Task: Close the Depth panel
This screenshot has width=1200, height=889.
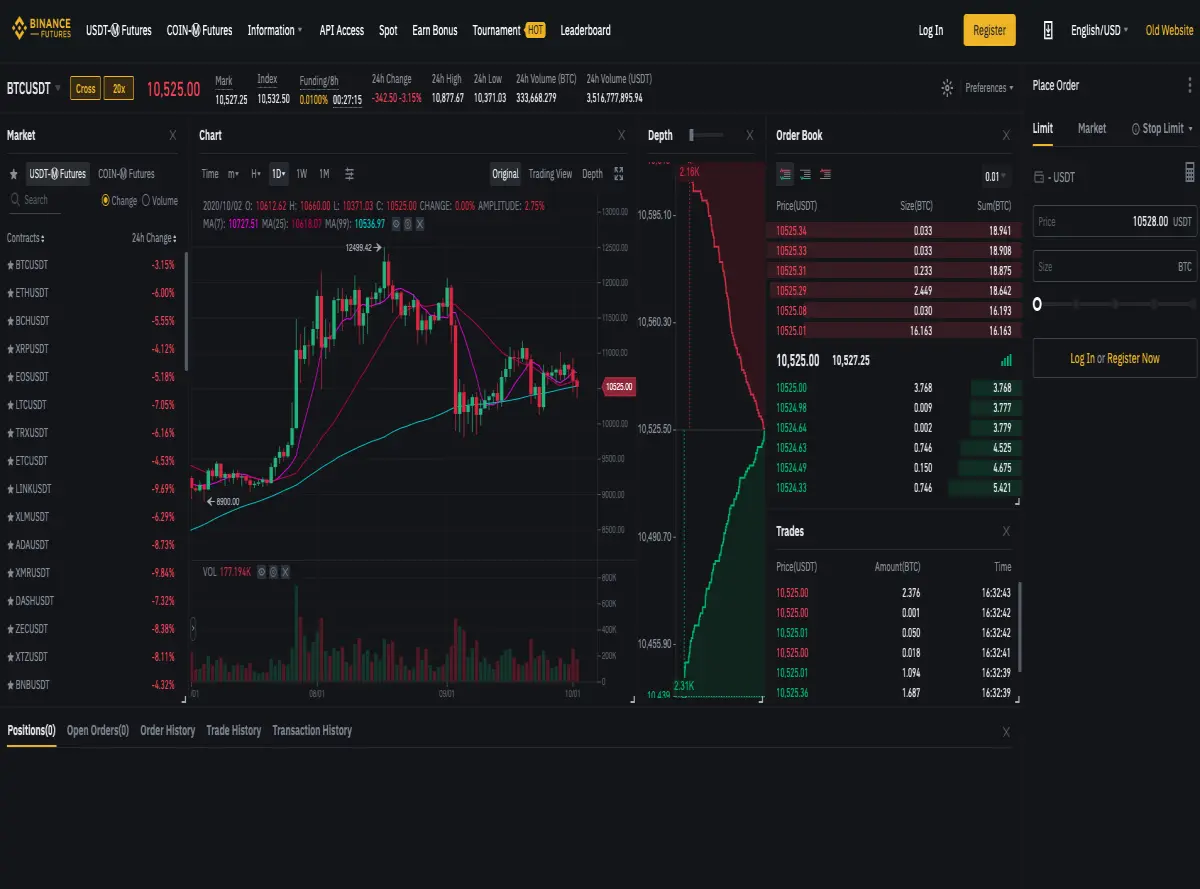Action: pos(750,135)
